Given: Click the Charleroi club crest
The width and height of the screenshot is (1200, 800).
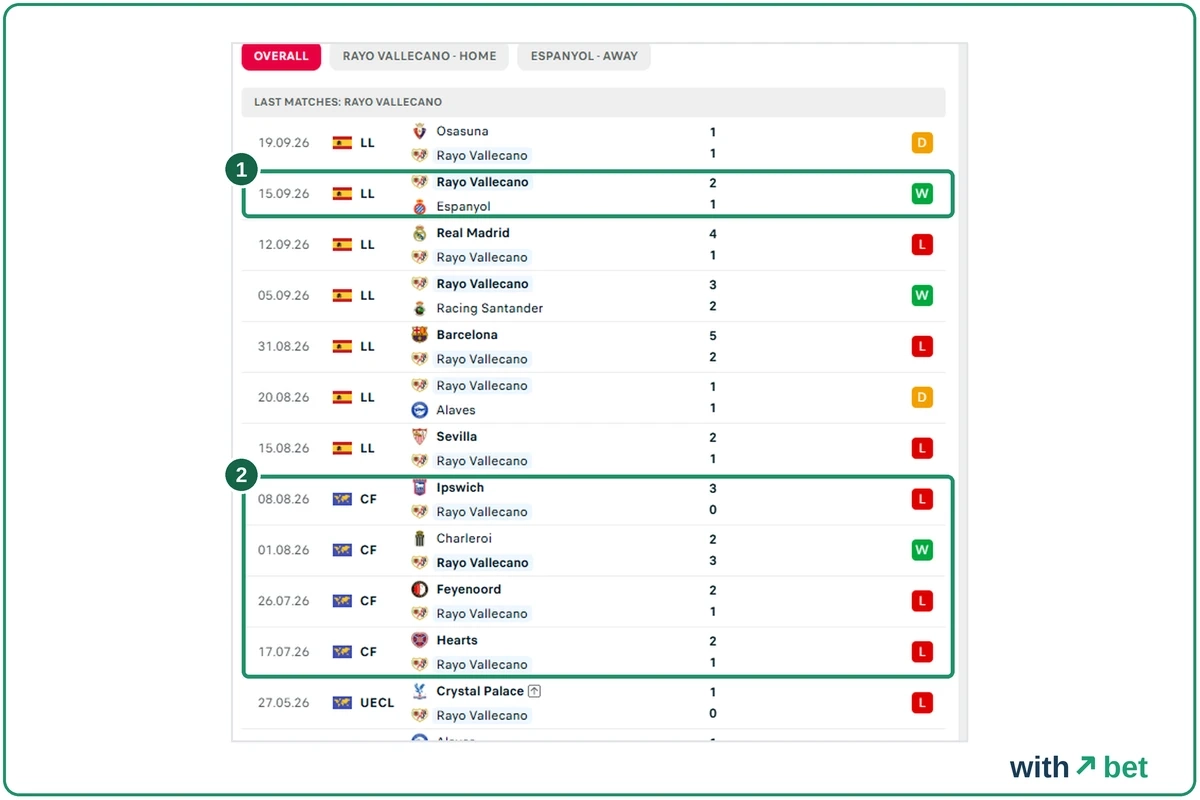Looking at the screenshot, I should point(420,539).
